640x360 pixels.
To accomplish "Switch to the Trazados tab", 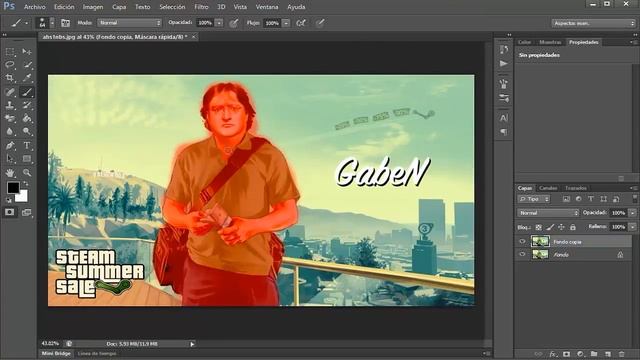I will (x=576, y=188).
